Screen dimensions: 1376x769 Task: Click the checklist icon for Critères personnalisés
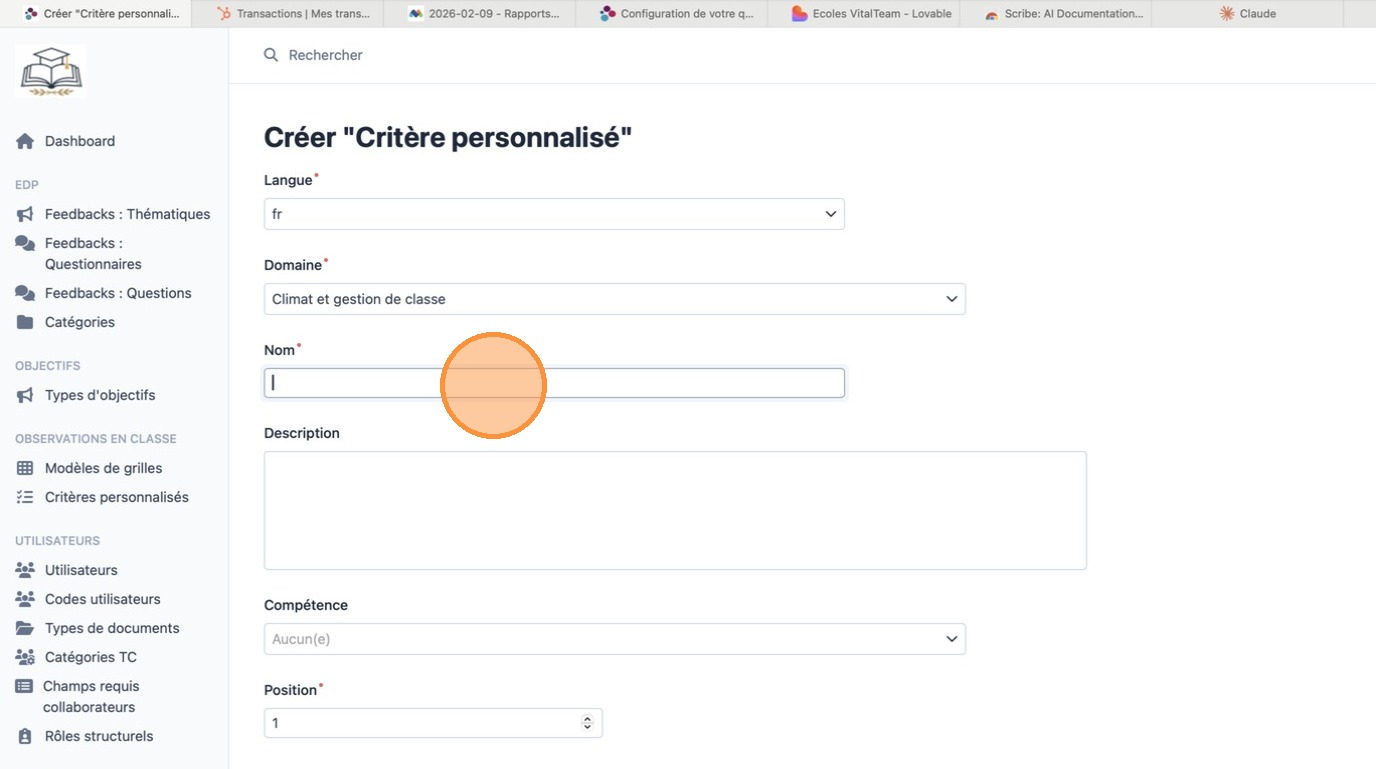click(25, 497)
